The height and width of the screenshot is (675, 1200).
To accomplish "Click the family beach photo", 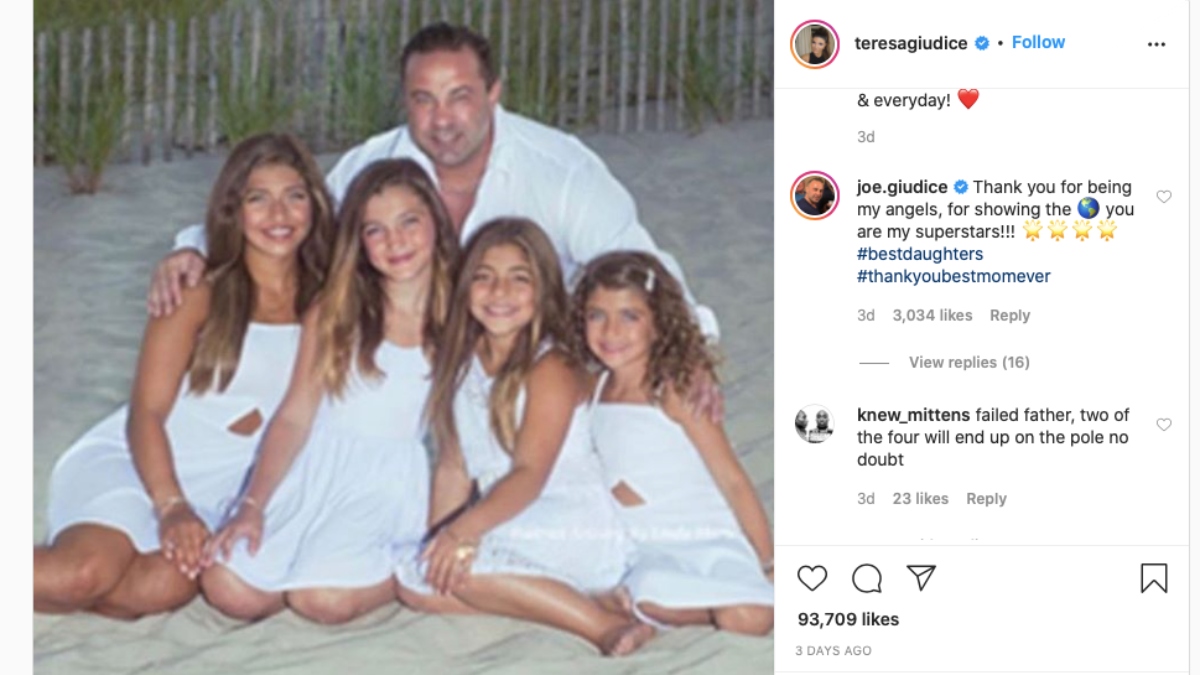I will (x=403, y=337).
